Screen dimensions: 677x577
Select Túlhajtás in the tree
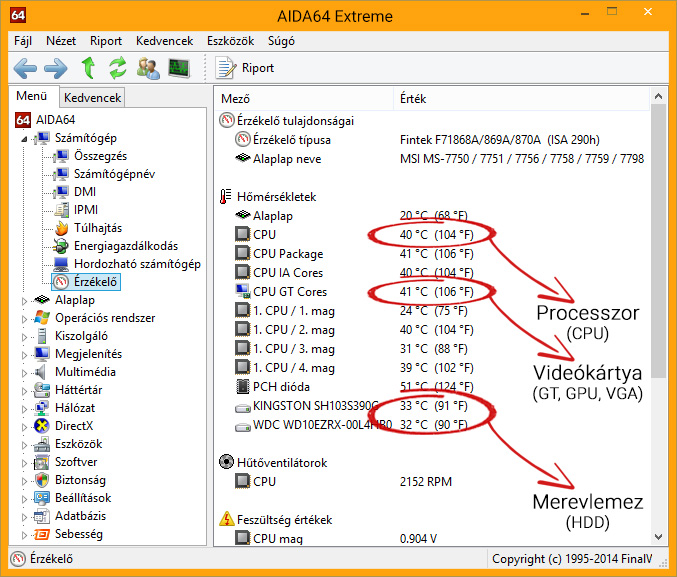pyautogui.click(x=97, y=228)
